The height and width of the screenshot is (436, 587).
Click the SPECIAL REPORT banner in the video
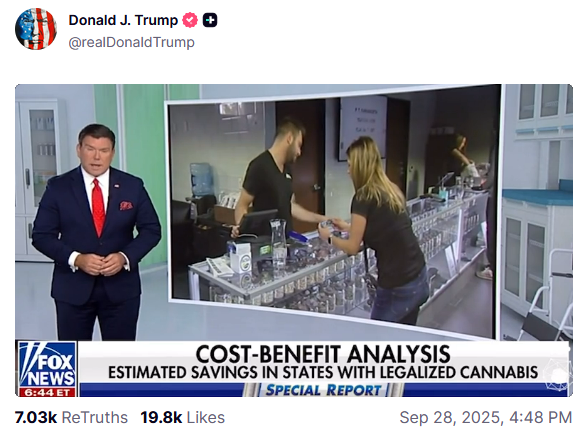(323, 390)
